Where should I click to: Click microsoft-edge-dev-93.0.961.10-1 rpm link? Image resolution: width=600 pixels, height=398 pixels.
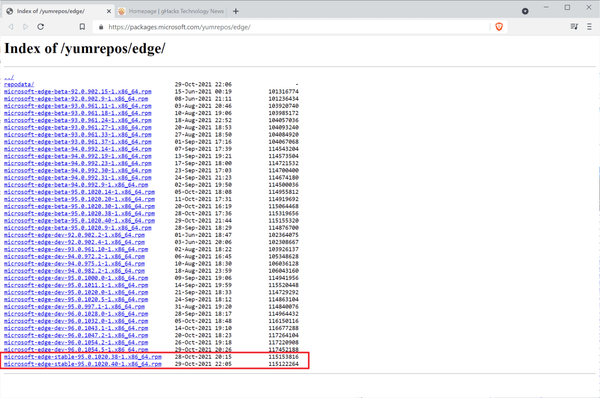[x=76, y=249]
